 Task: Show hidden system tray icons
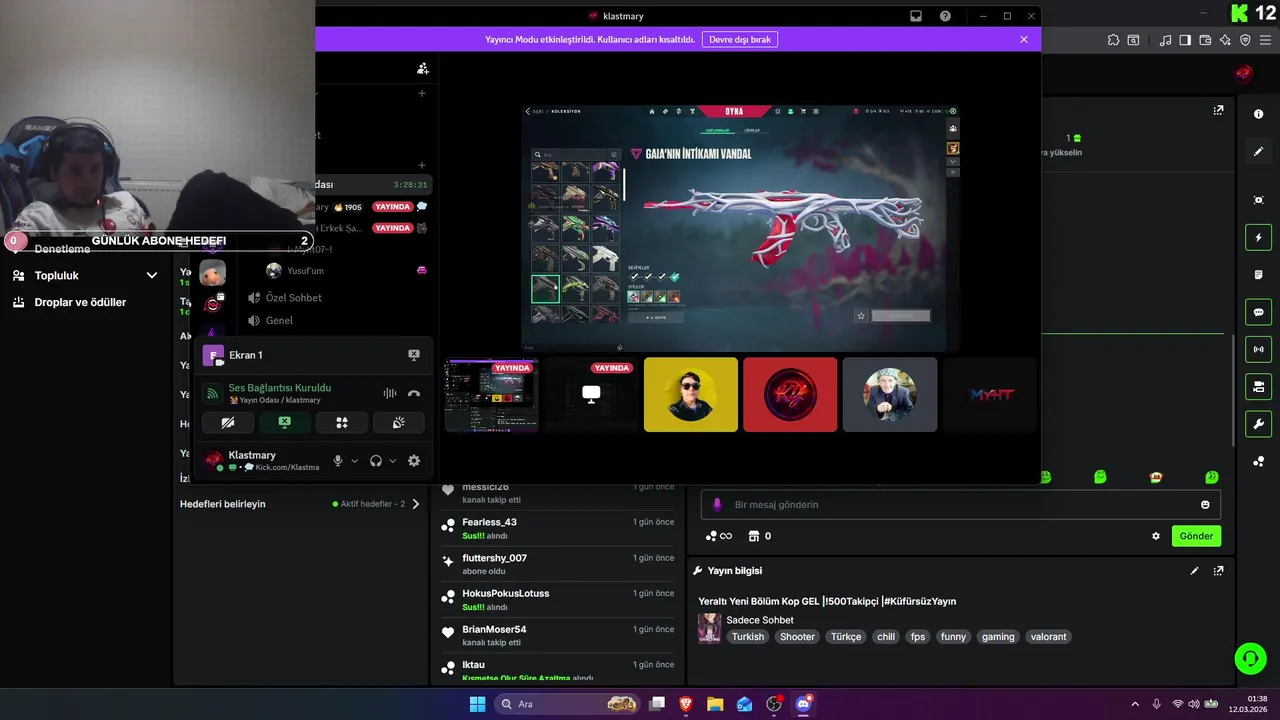coord(1134,704)
